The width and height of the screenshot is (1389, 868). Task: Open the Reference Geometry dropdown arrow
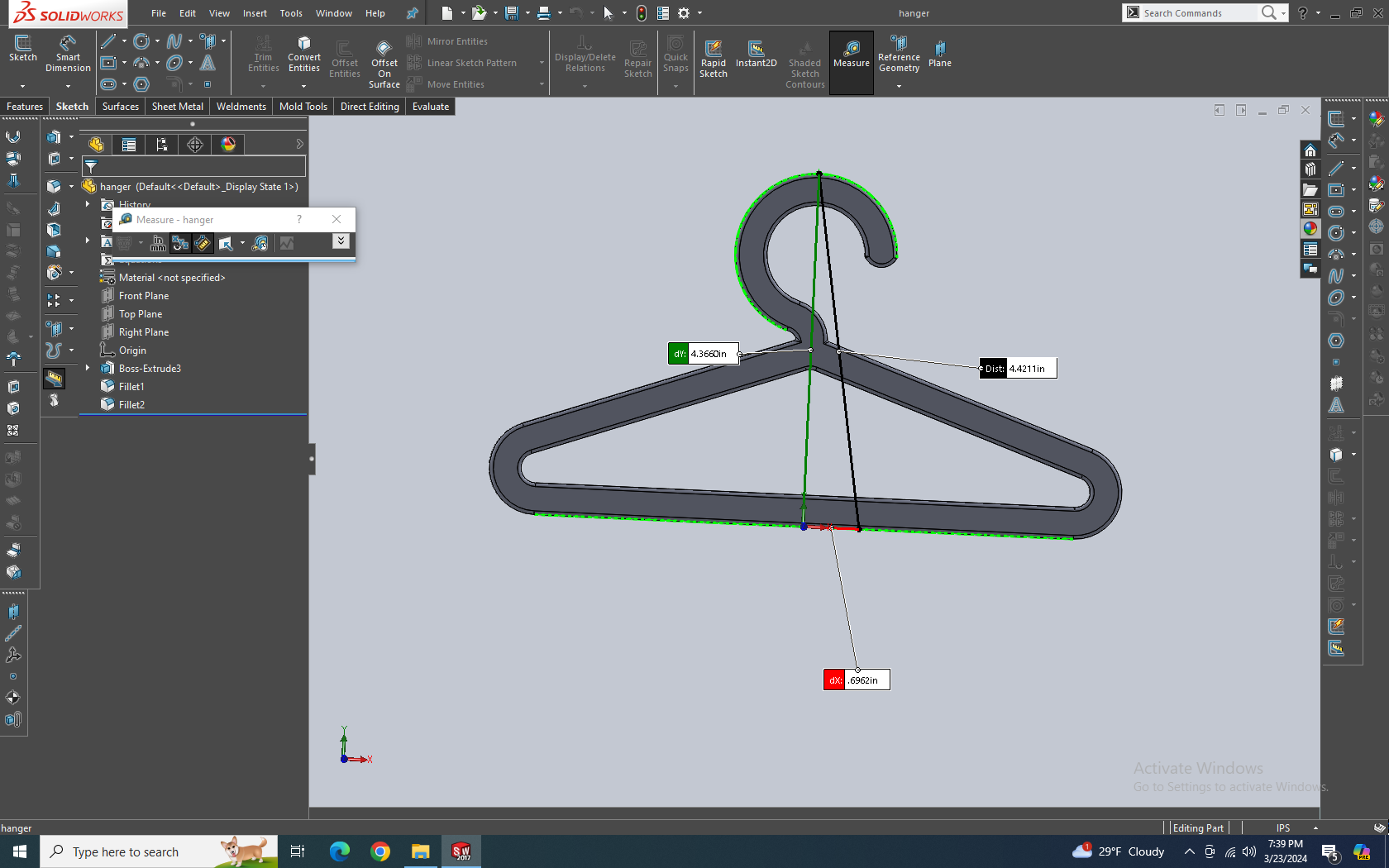[899, 86]
